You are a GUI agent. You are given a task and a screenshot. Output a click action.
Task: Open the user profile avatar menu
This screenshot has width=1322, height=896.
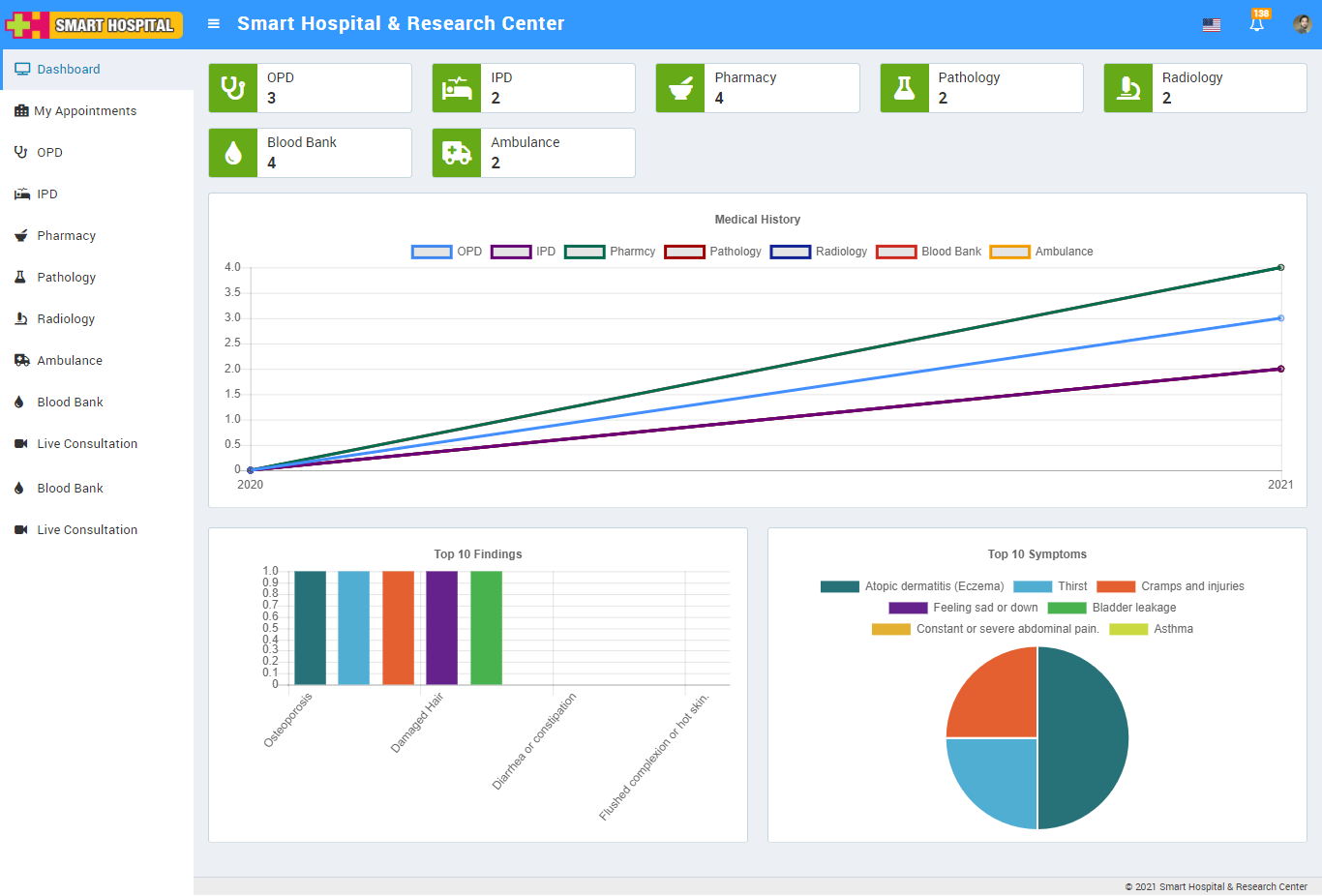[1302, 23]
